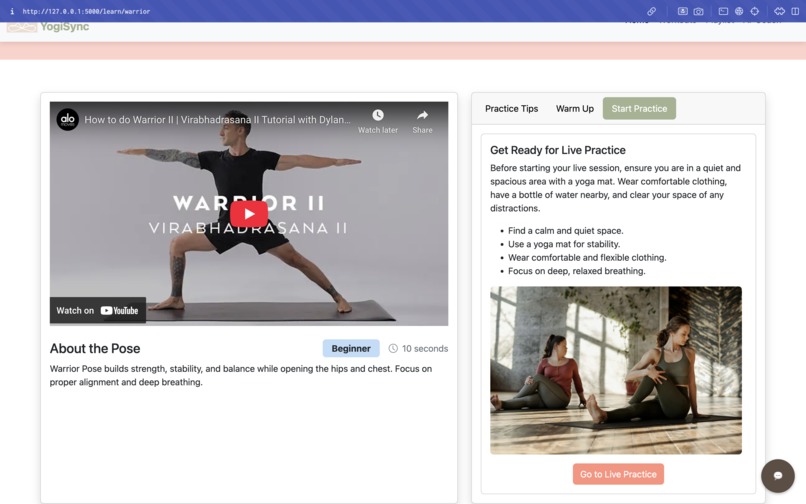This screenshot has width=806, height=504.
Task: Open the chat bubble floating button
Action: coord(778,476)
